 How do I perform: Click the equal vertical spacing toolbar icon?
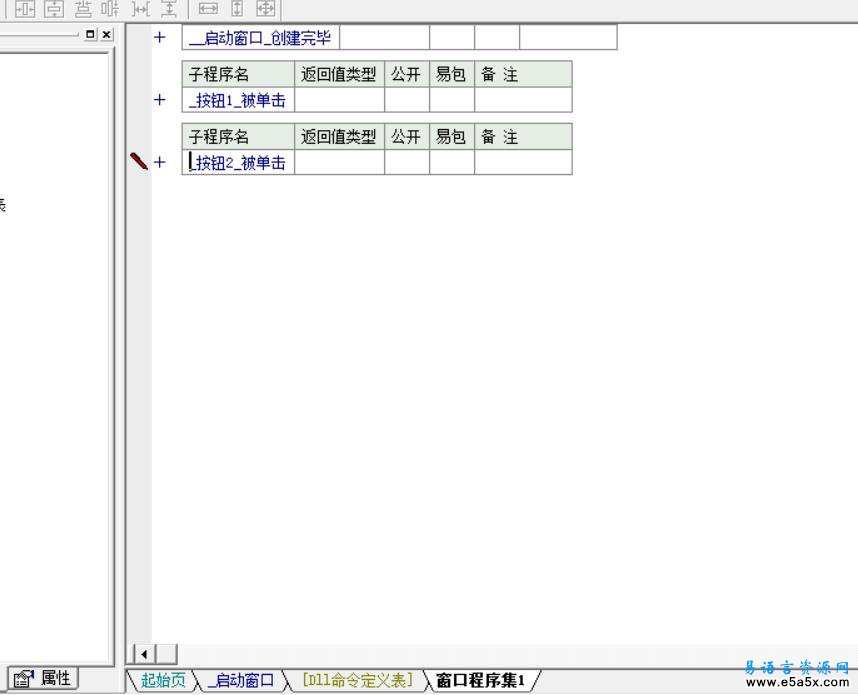pyautogui.click(x=169, y=9)
